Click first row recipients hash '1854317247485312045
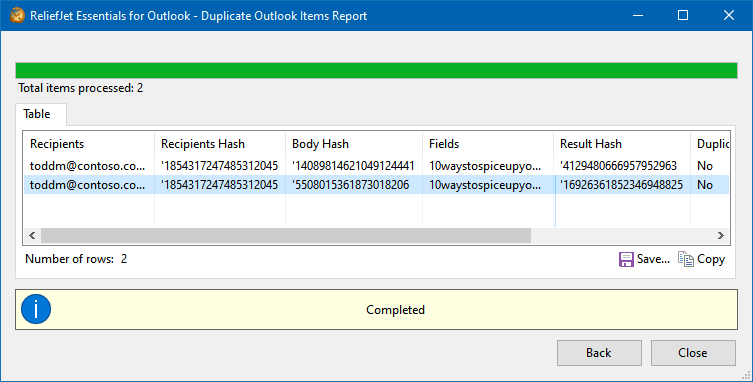Image resolution: width=753 pixels, height=382 pixels. [x=219, y=166]
